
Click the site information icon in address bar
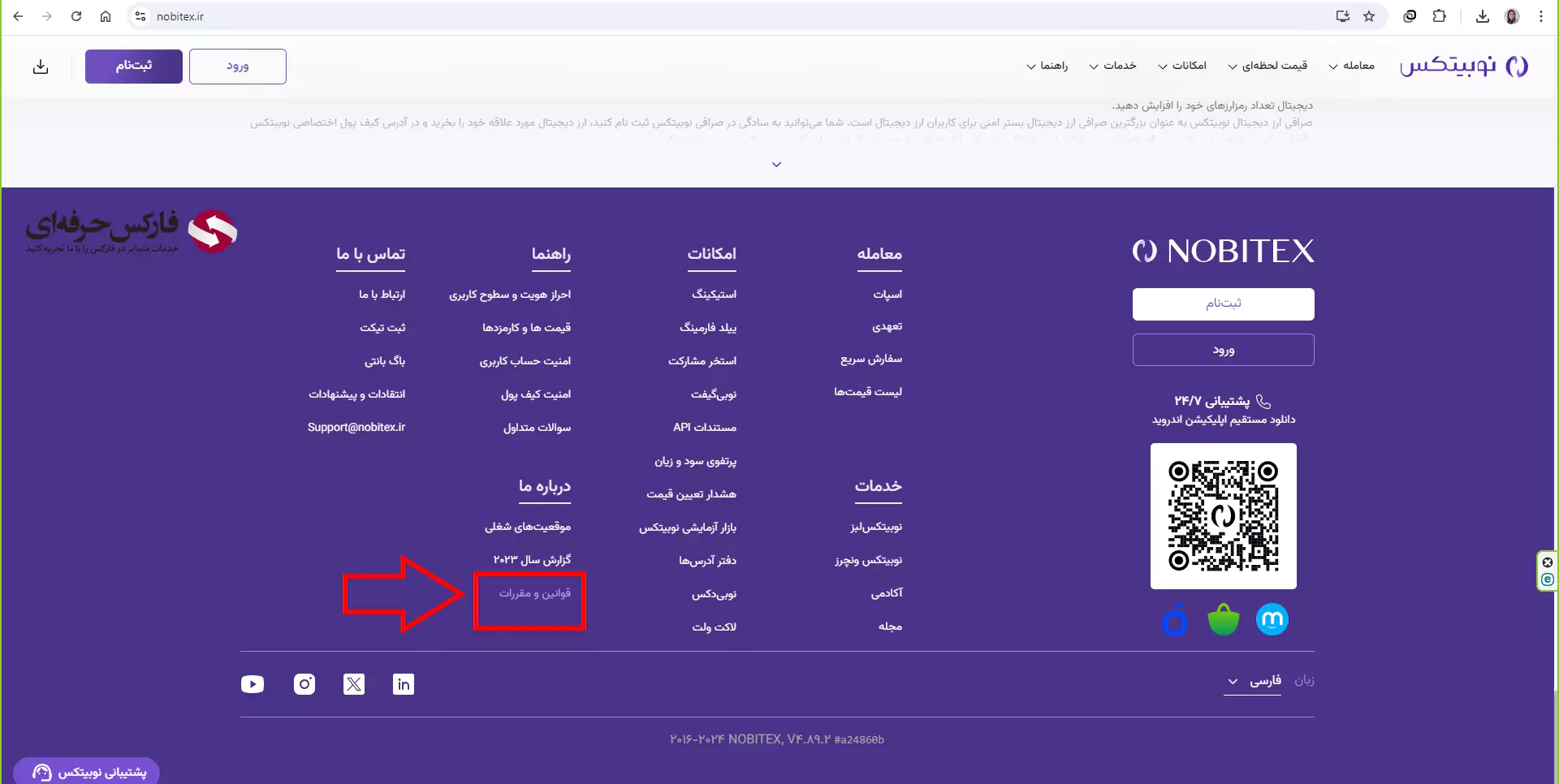[140, 16]
